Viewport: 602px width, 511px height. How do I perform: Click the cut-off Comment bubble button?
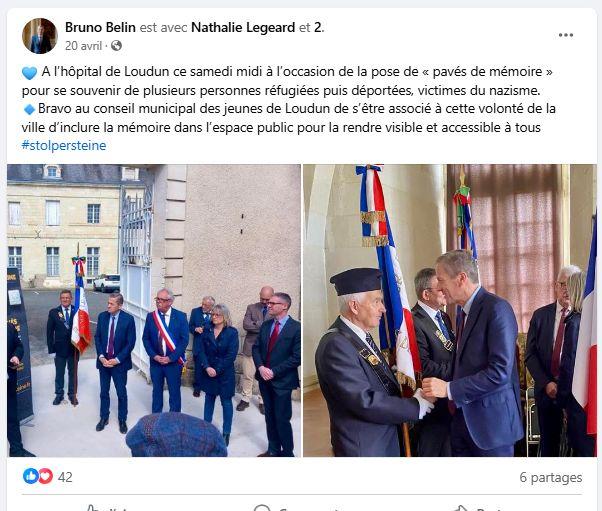coord(262,508)
